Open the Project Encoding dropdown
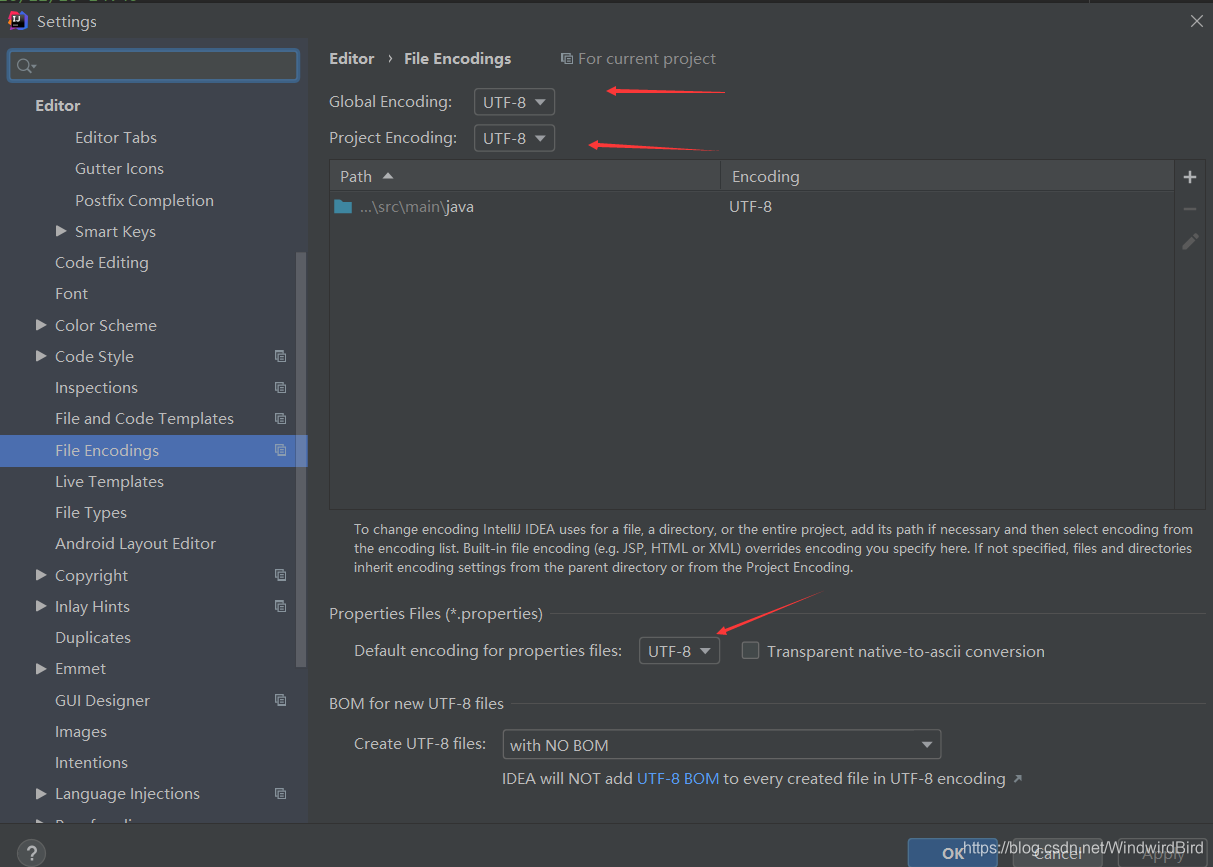The width and height of the screenshot is (1213, 867). click(x=514, y=138)
